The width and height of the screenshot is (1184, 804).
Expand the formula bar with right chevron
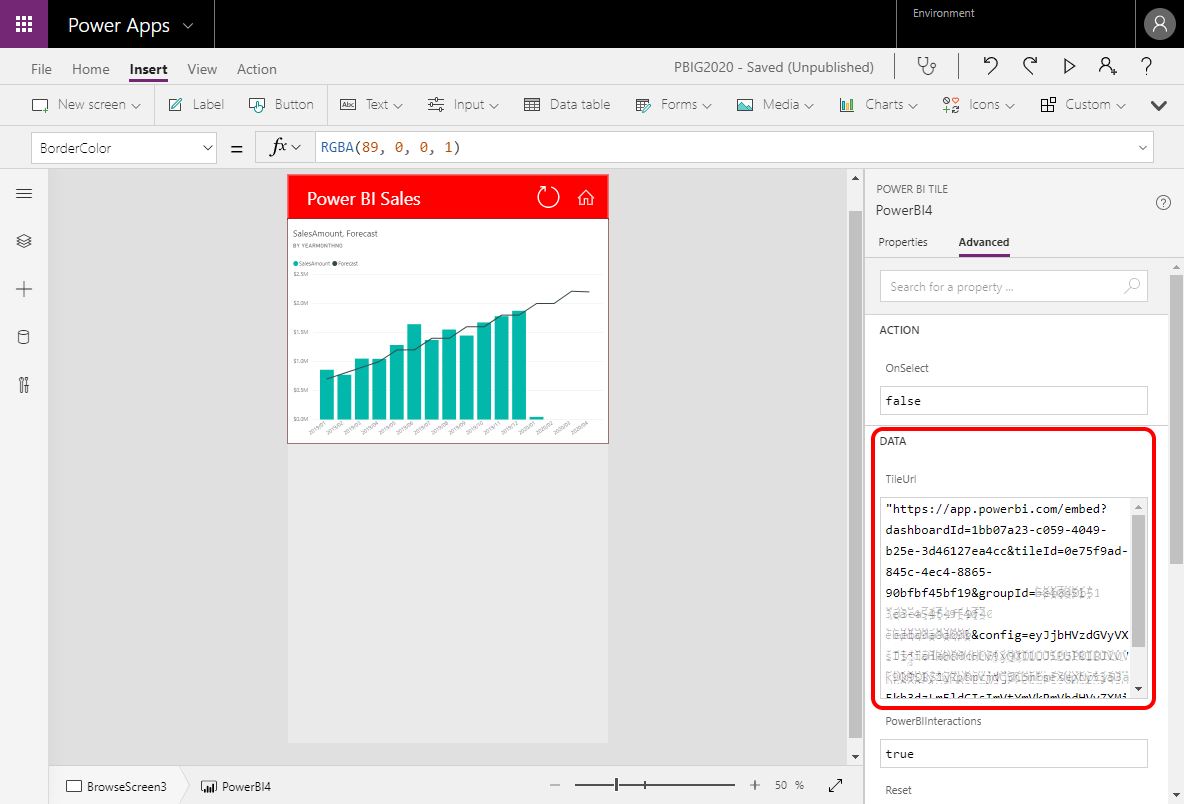point(1142,147)
